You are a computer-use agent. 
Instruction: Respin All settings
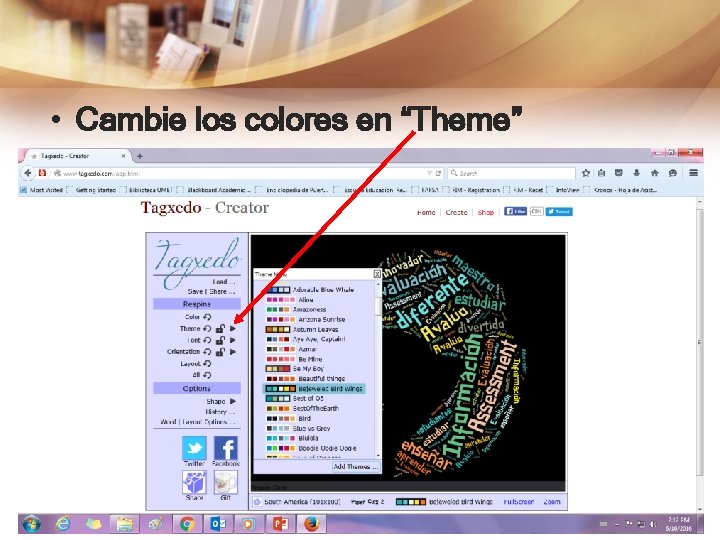coord(208,375)
